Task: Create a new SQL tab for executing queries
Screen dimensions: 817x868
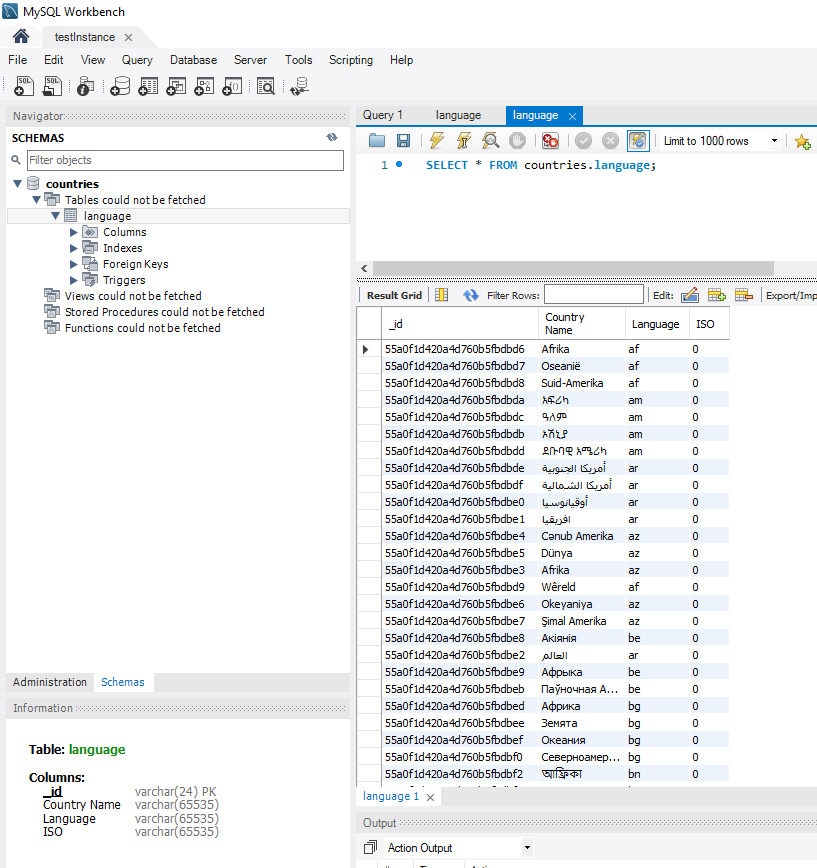Action: pyautogui.click(x=23, y=86)
